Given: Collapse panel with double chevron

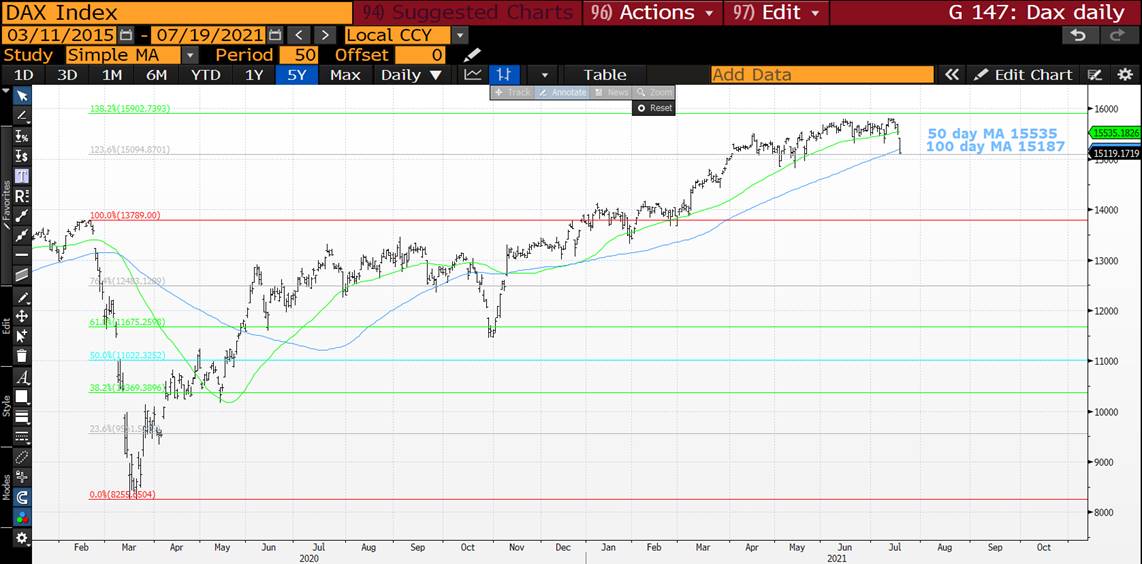Looking at the screenshot, I should 951,74.
